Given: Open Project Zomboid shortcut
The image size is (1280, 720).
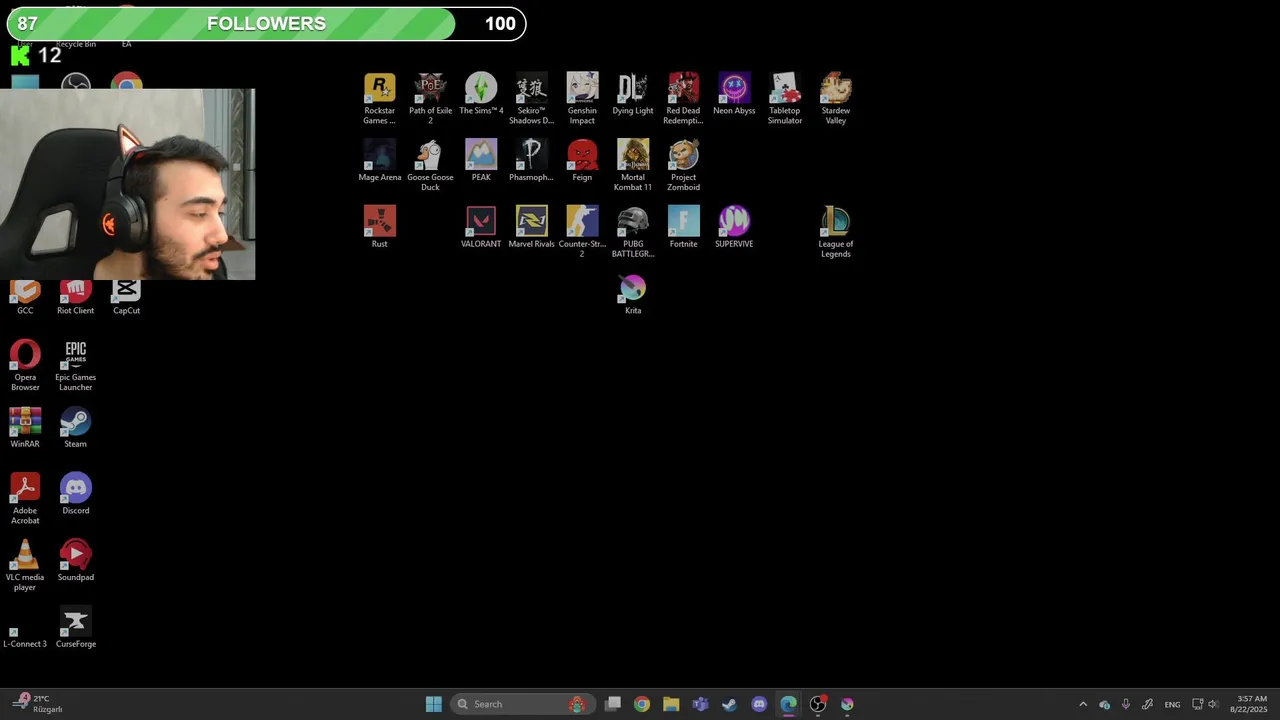Looking at the screenshot, I should click(683, 165).
